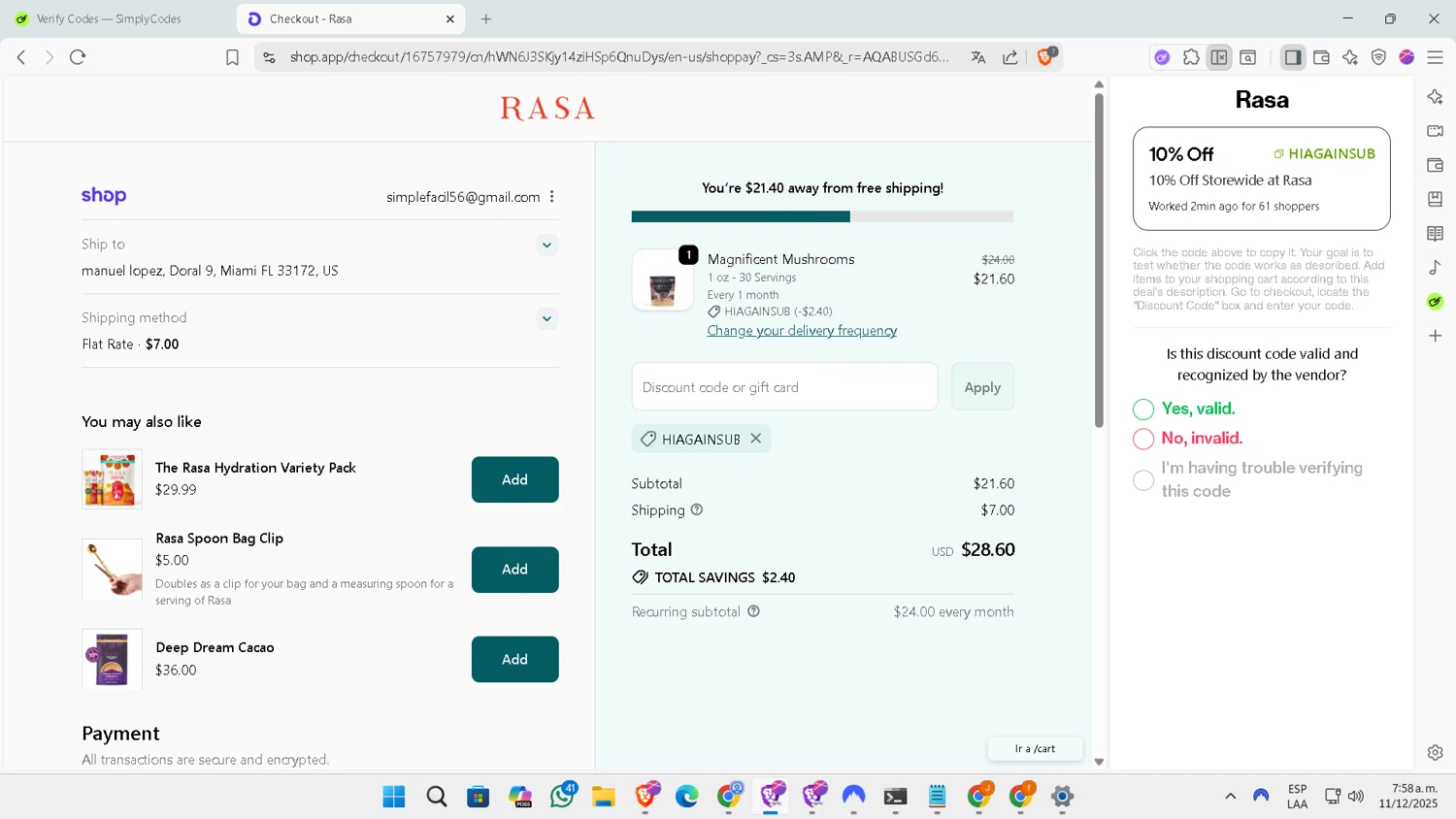Image resolution: width=1456 pixels, height=819 pixels.
Task: Open Brave VPN shield icon
Action: pyautogui.click(x=1378, y=57)
